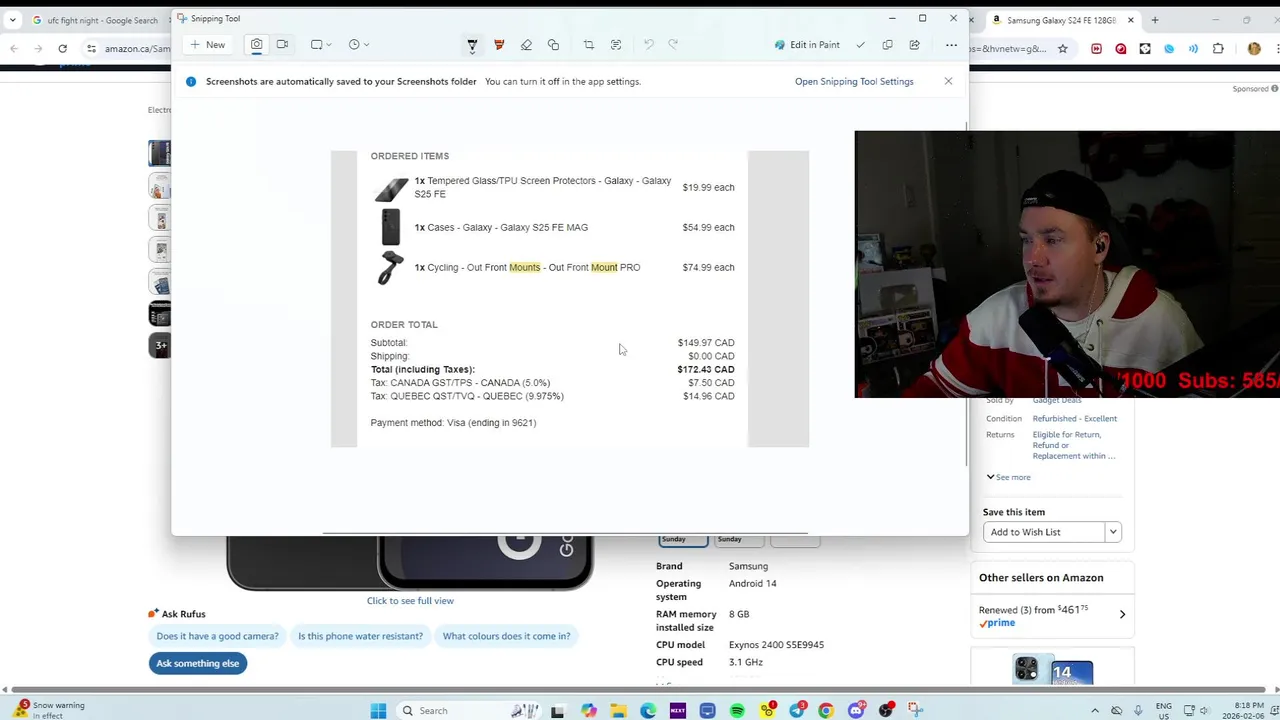The height and width of the screenshot is (720, 1280).
Task: Open Microsoft Edge from the taskbar
Action: click(x=648, y=711)
